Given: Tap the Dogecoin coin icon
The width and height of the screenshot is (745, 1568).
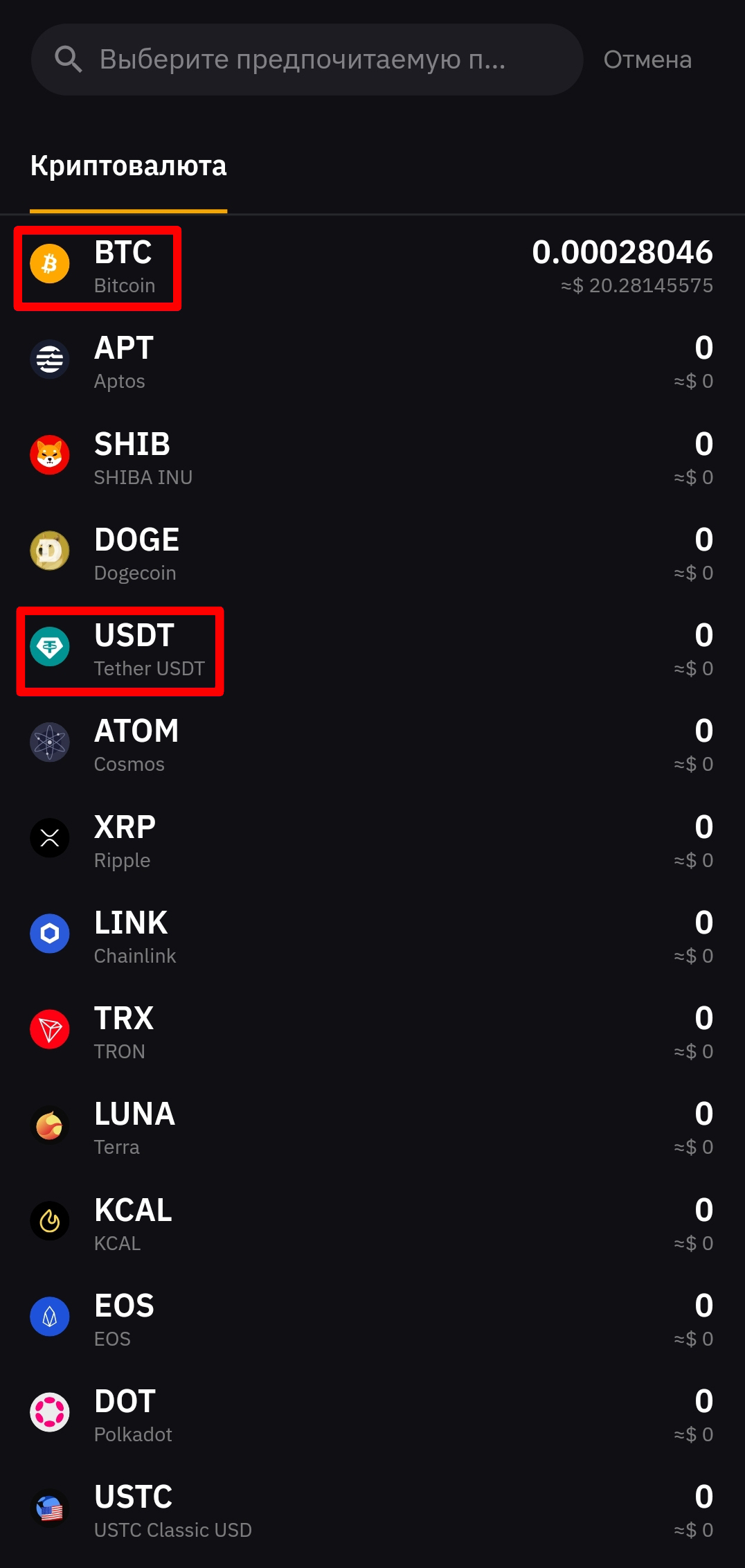Looking at the screenshot, I should click(50, 551).
